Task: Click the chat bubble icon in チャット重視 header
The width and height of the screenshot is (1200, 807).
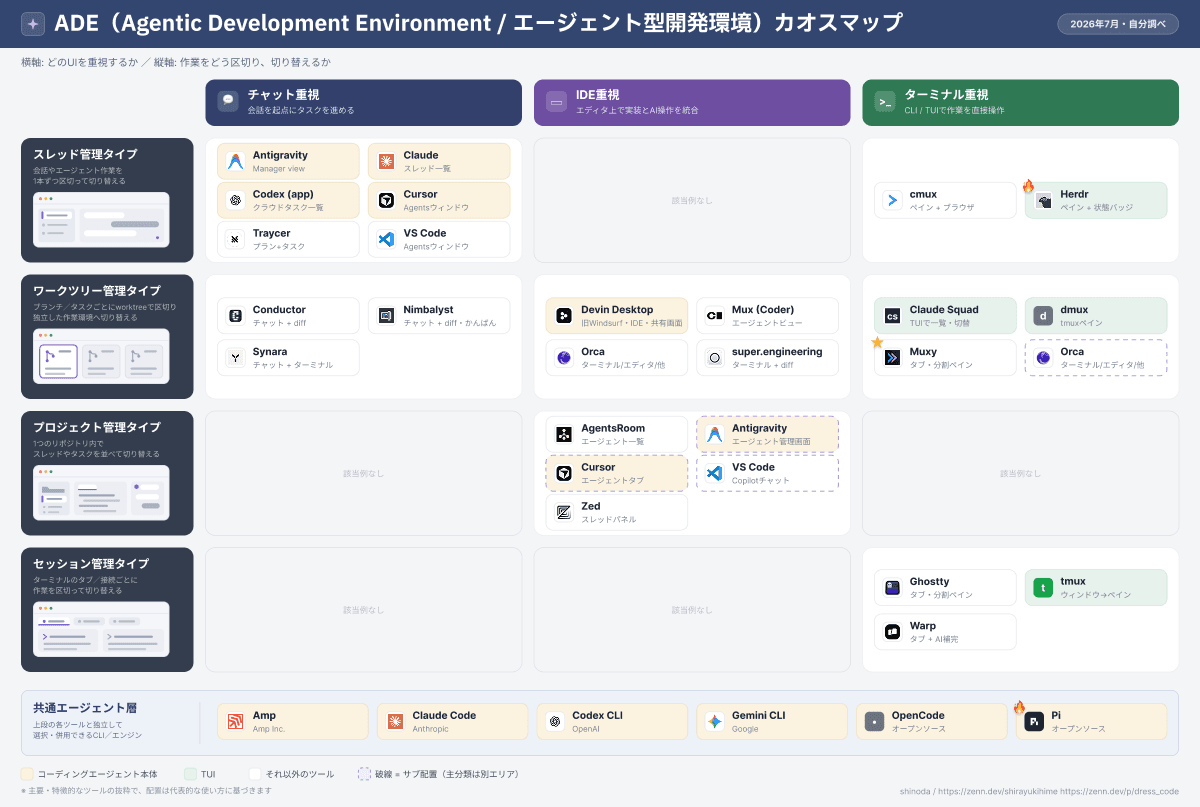Action: pyautogui.click(x=228, y=102)
